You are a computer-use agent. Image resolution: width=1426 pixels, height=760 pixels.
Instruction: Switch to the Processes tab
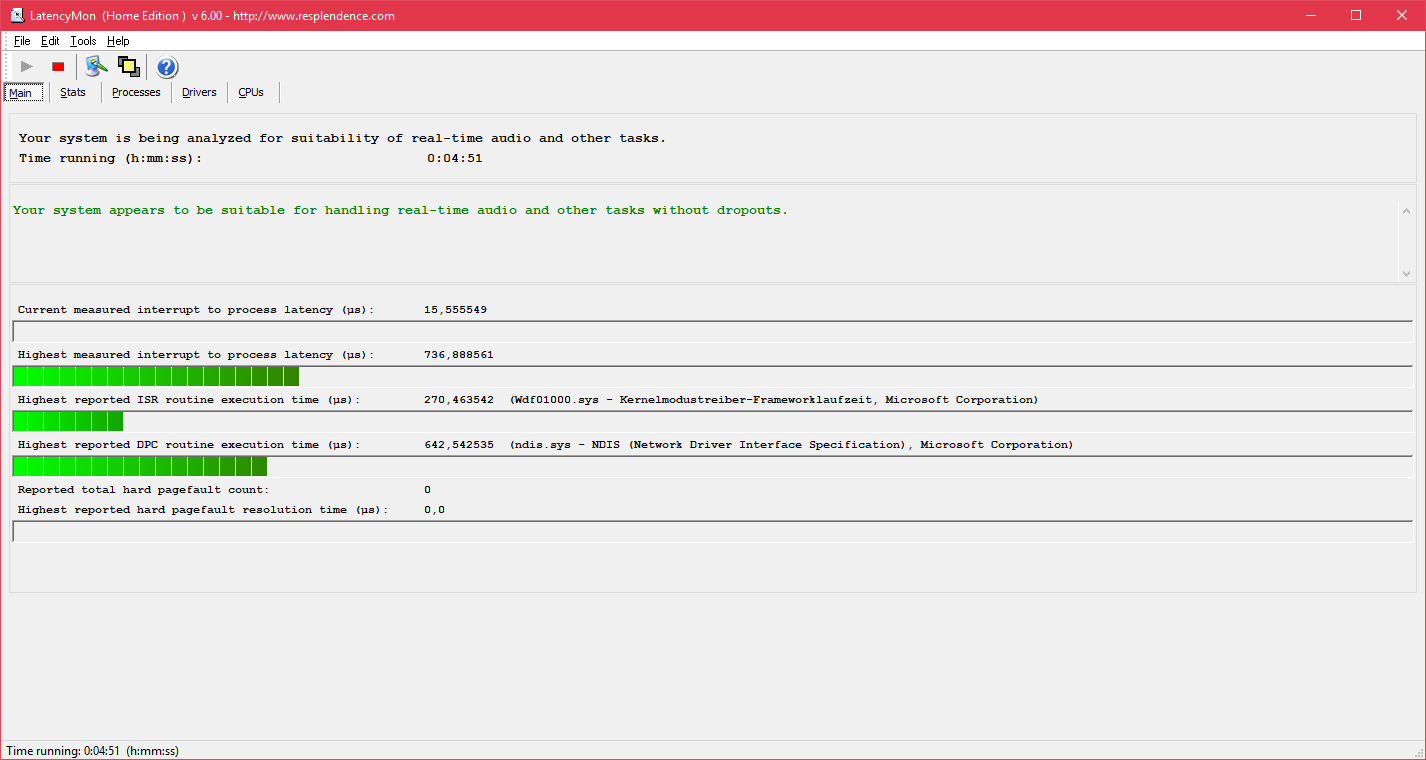[136, 92]
